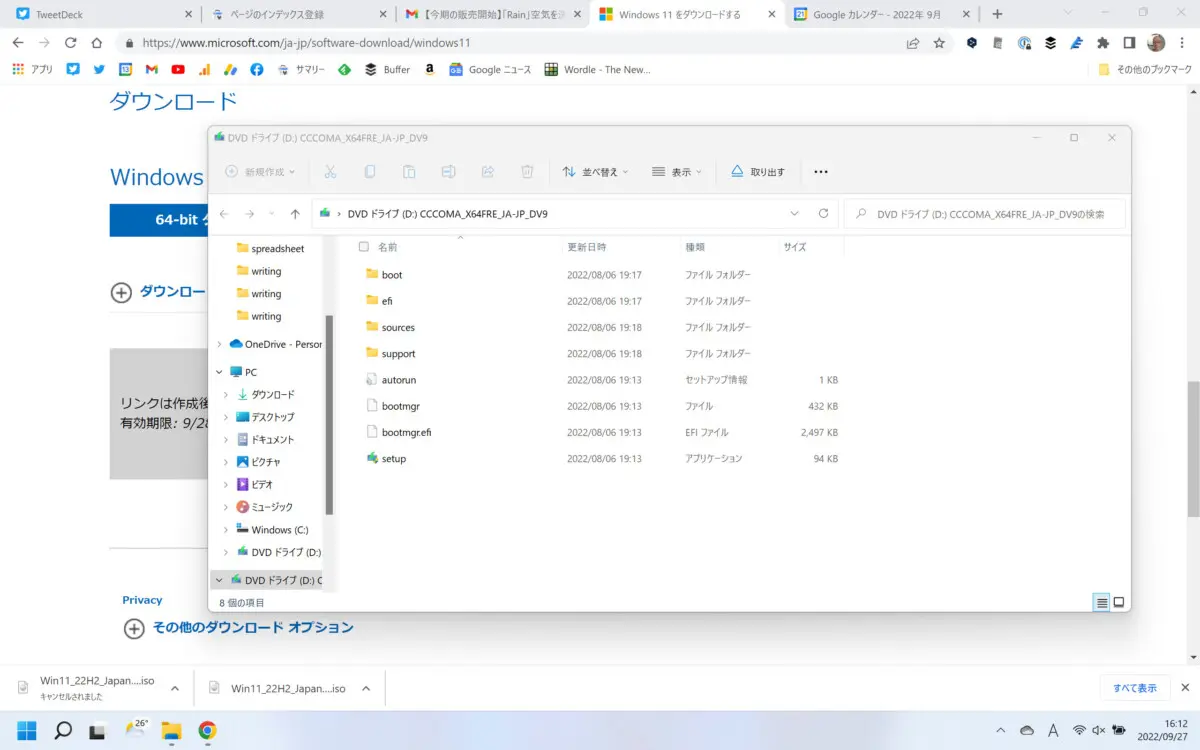
Task: Open Windows Start menu
Action: coord(26,730)
